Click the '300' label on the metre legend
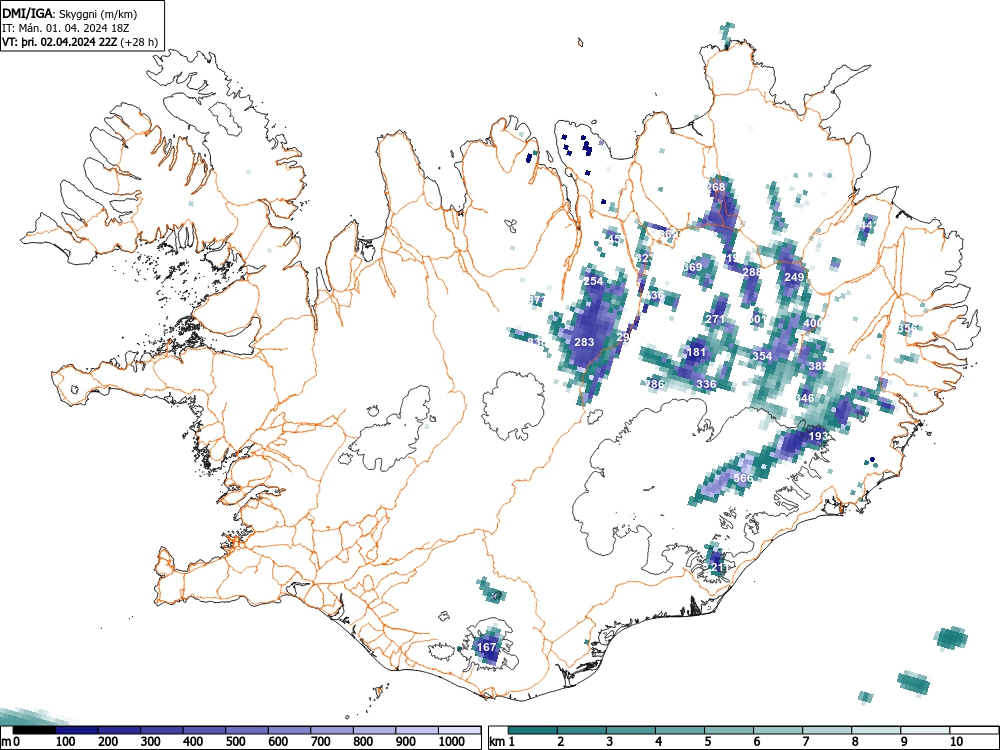The height and width of the screenshot is (750, 1000). (151, 742)
